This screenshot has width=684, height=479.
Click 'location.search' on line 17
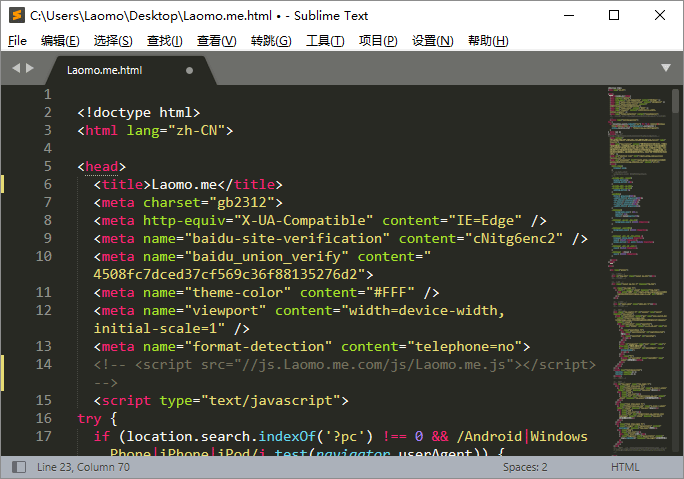pos(188,436)
